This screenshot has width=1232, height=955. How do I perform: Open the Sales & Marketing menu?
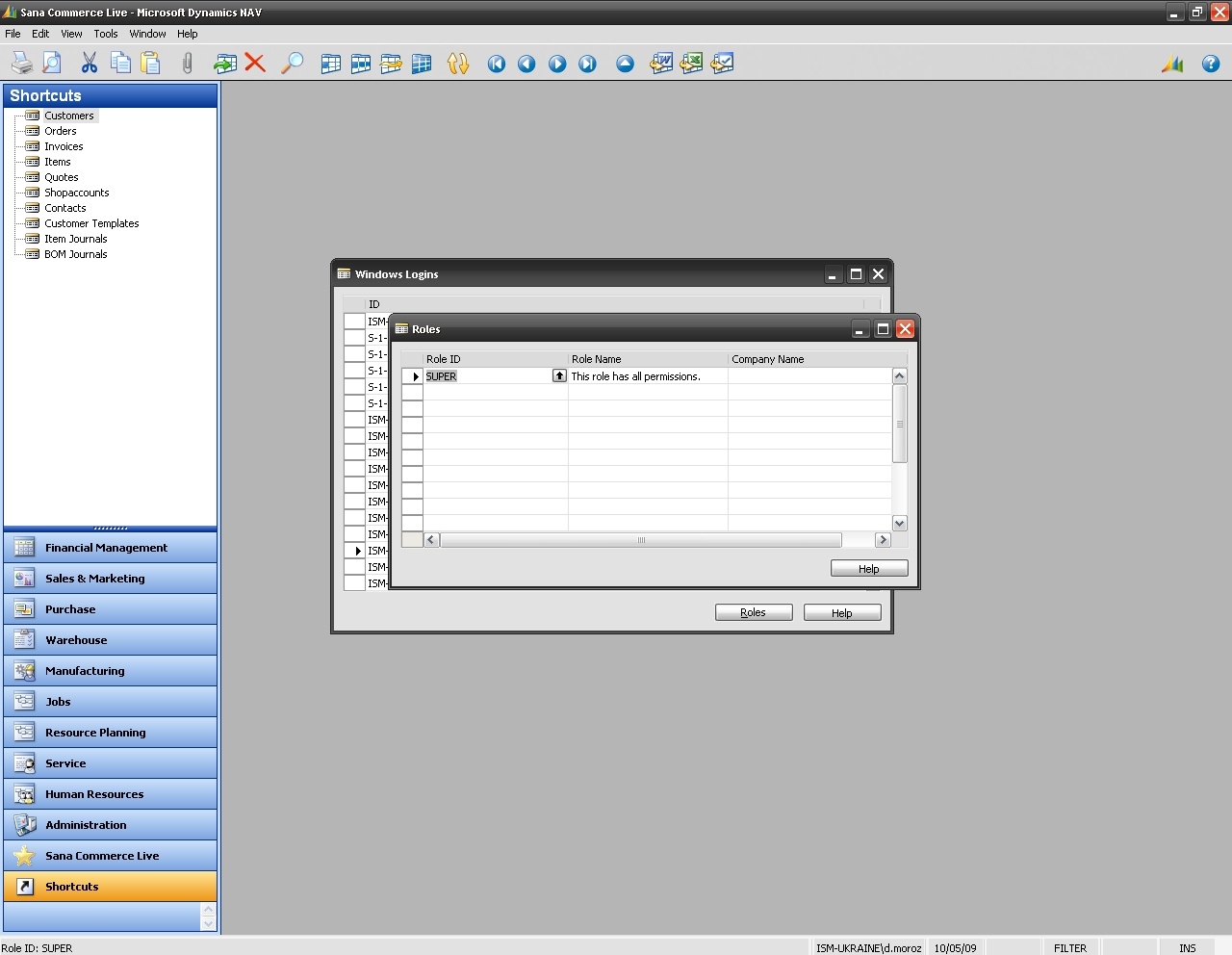pos(110,579)
